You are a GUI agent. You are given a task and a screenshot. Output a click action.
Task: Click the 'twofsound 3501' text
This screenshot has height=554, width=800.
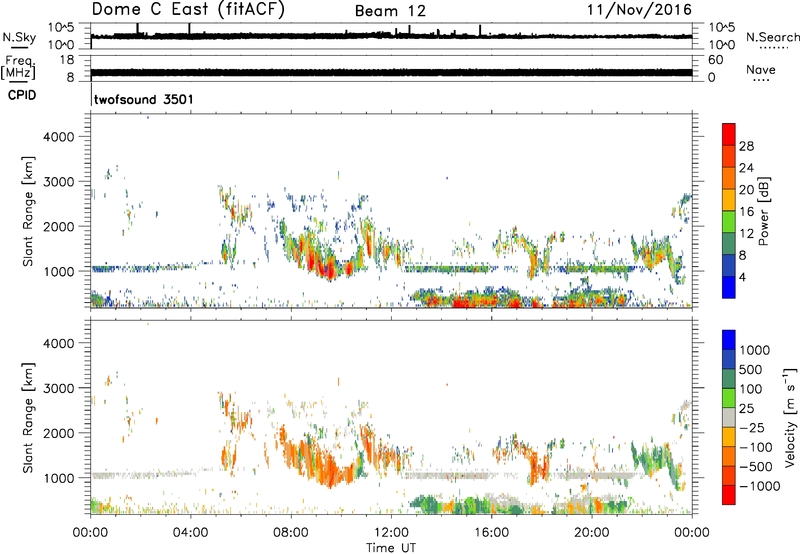click(x=144, y=99)
